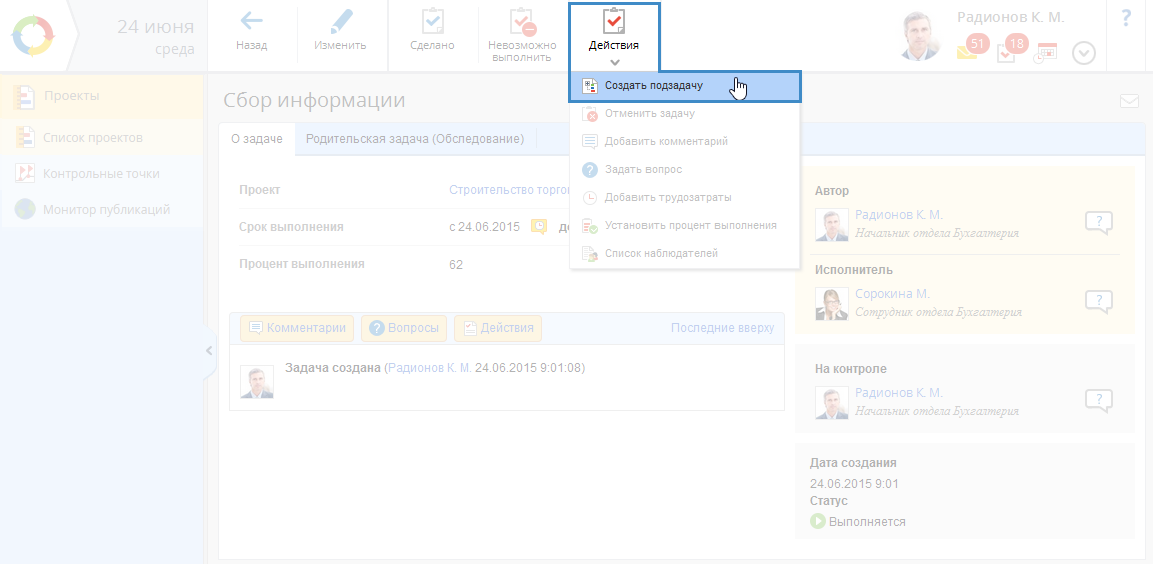Open messages notification with badge 51
This screenshot has width=1153, height=564.
[x=968, y=51]
